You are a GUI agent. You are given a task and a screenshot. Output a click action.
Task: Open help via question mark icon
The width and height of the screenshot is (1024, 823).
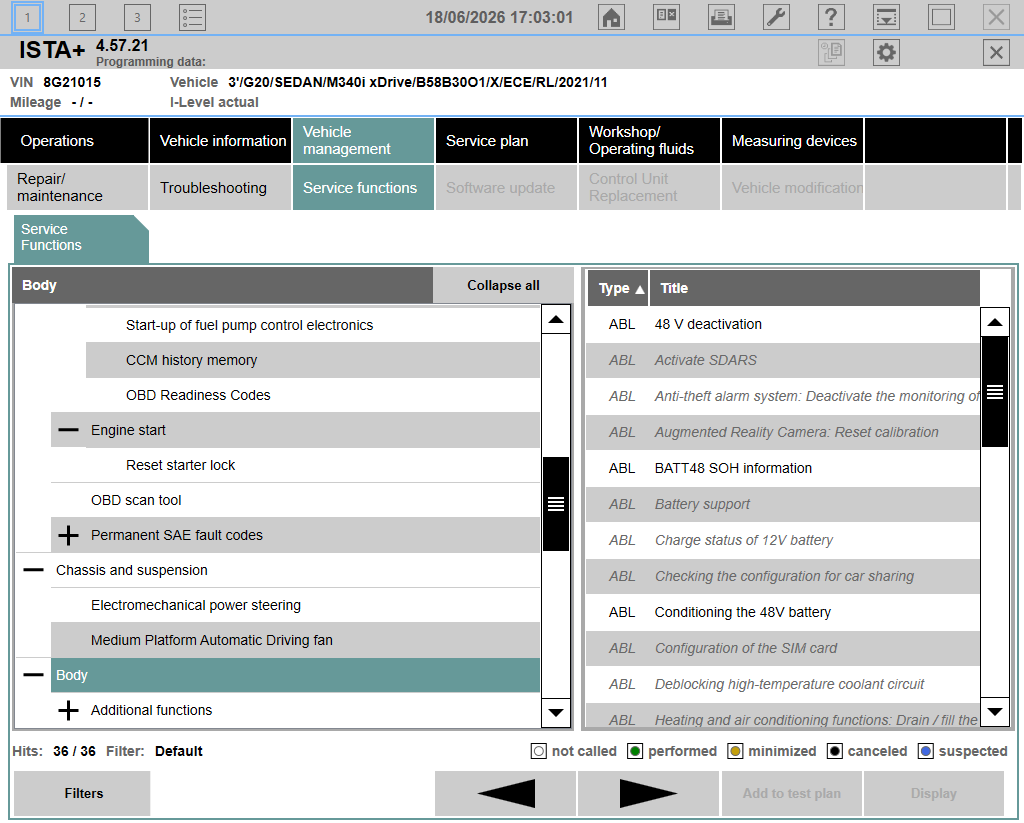point(831,17)
